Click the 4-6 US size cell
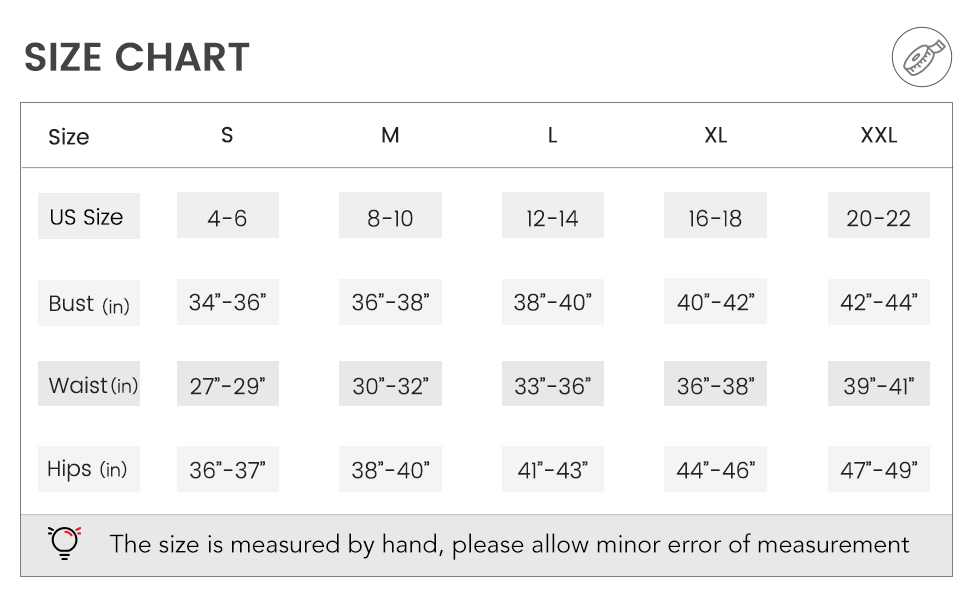970x600 pixels. (228, 215)
